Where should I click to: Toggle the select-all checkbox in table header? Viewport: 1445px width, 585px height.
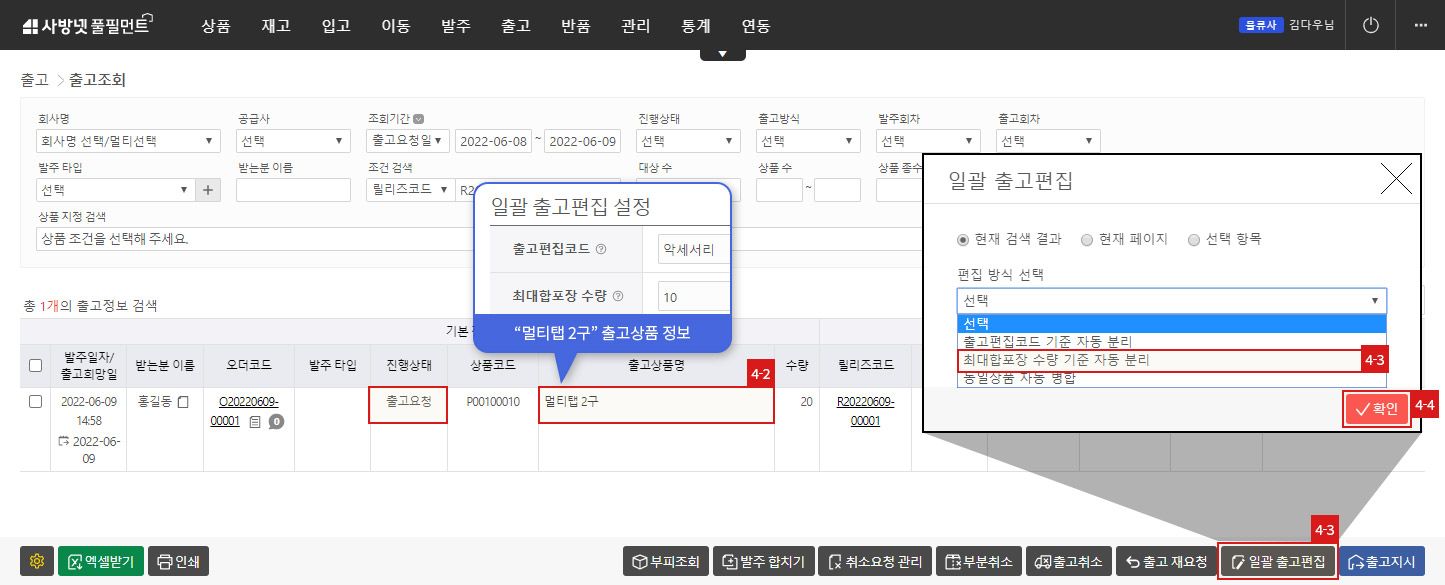click(36, 365)
